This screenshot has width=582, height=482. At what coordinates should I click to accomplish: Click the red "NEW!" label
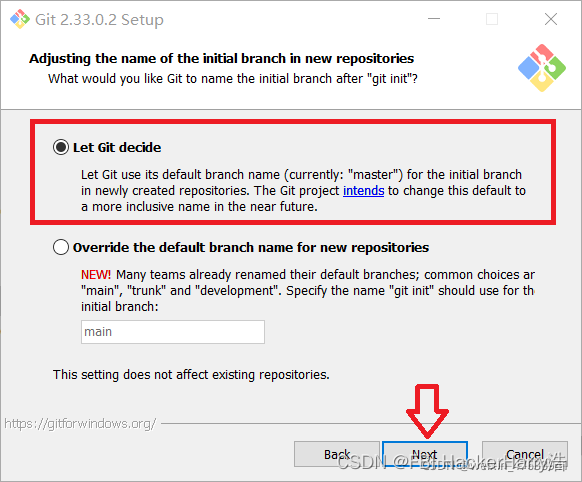[96, 275]
